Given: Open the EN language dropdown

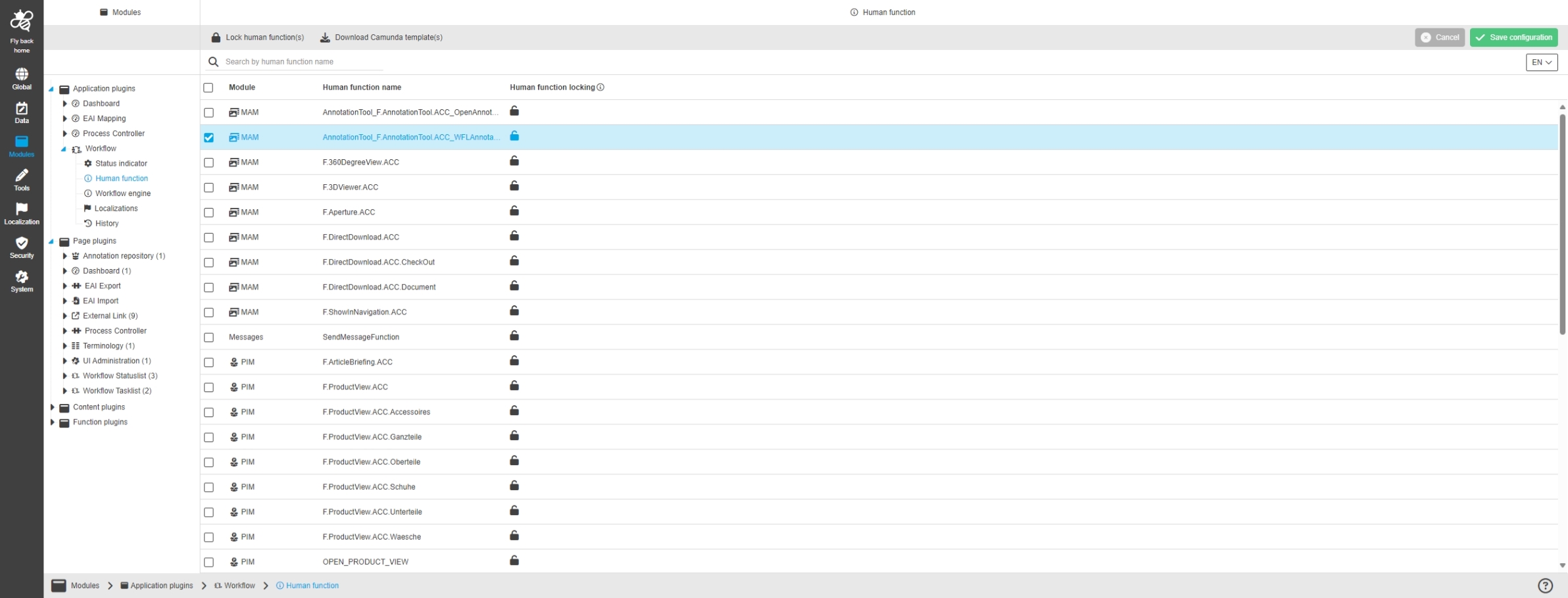Looking at the screenshot, I should click(x=1542, y=62).
